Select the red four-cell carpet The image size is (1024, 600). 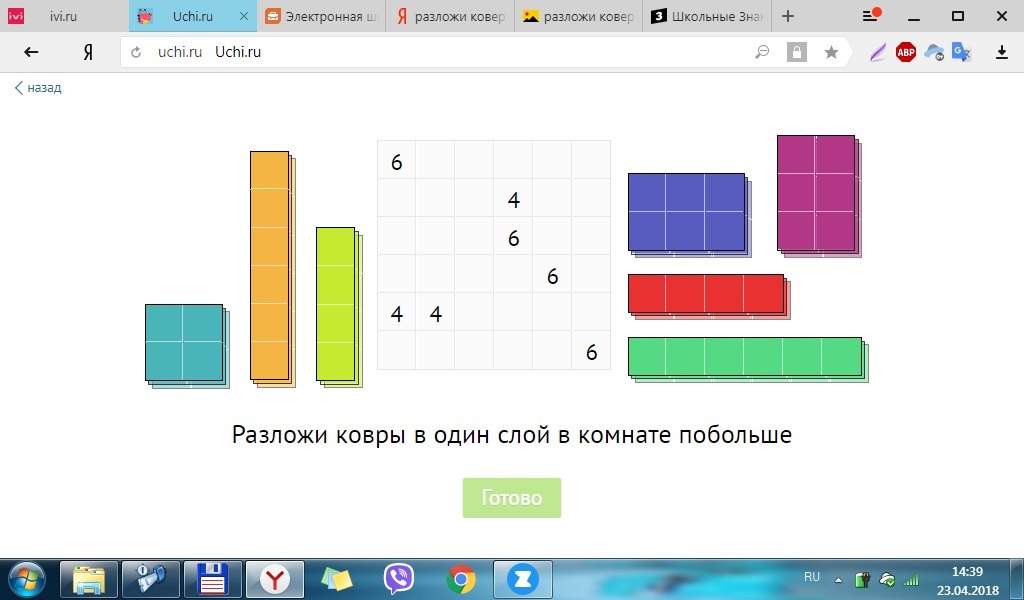(x=705, y=293)
